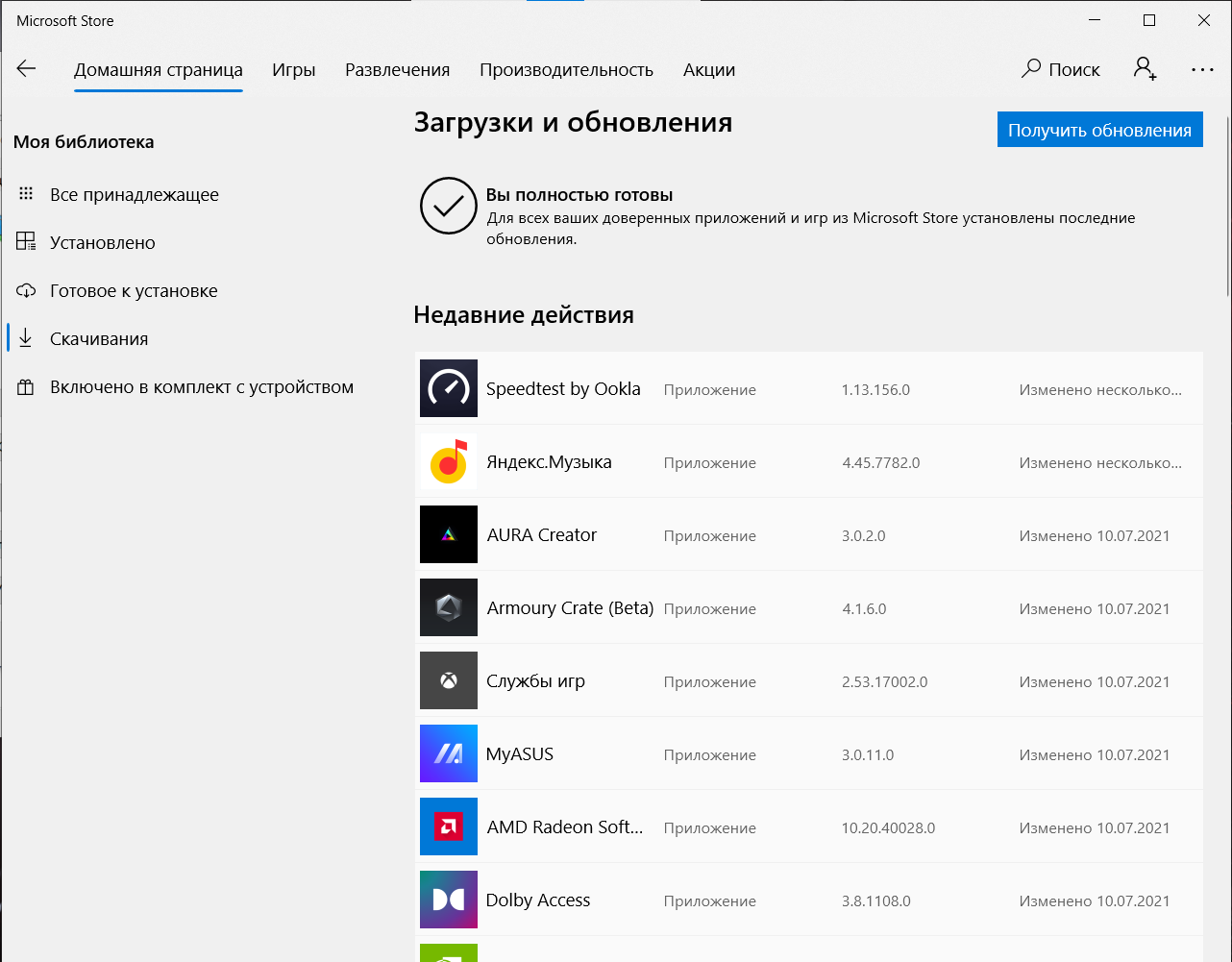The height and width of the screenshot is (962, 1232).
Task: Click version number 10.20.40028.0
Action: tap(889, 827)
